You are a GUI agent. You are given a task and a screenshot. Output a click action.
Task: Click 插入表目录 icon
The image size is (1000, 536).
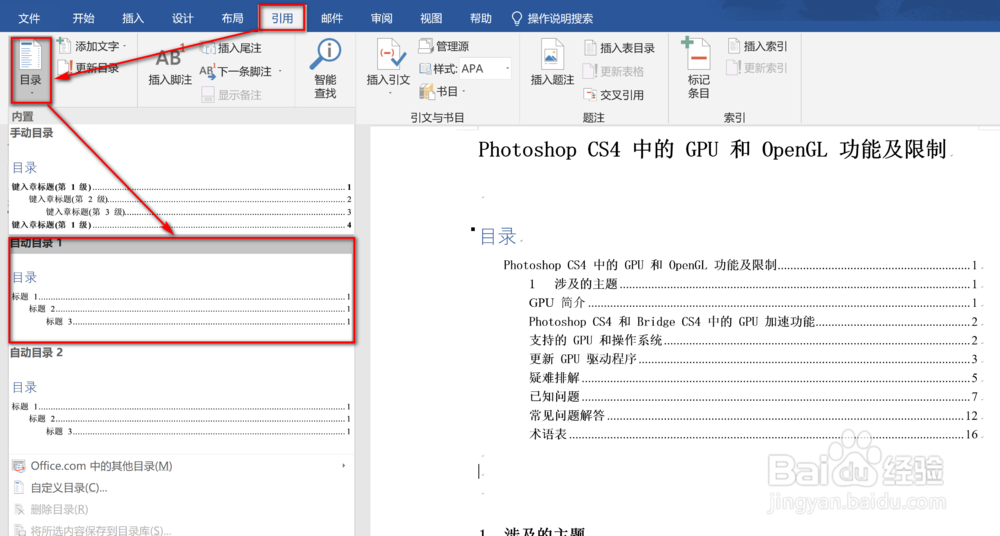click(x=591, y=48)
